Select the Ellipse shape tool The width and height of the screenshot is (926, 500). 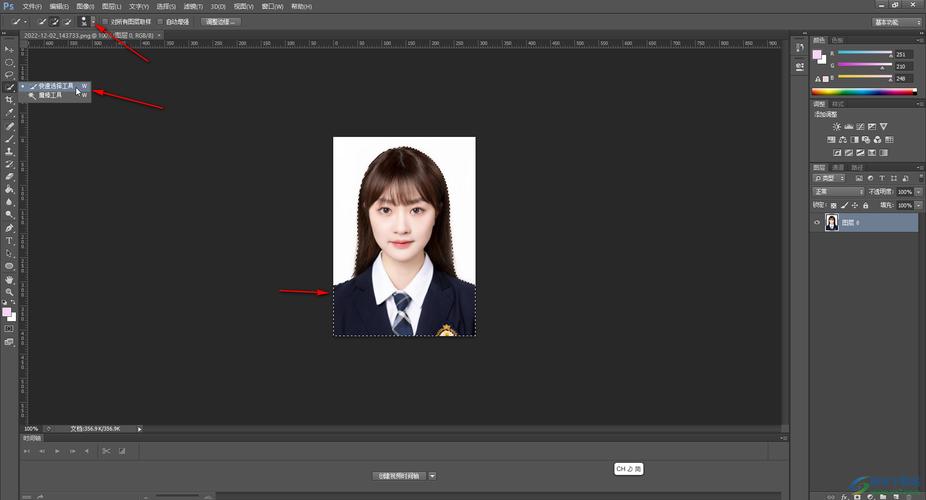click(9, 266)
